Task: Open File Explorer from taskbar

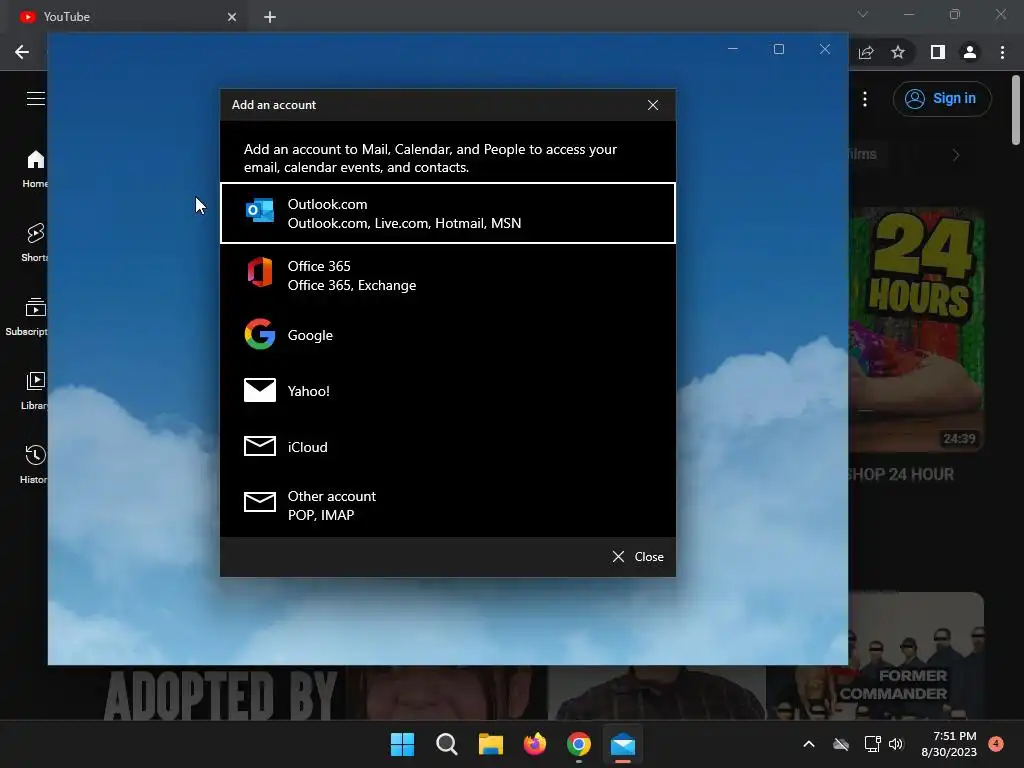Action: pyautogui.click(x=490, y=744)
